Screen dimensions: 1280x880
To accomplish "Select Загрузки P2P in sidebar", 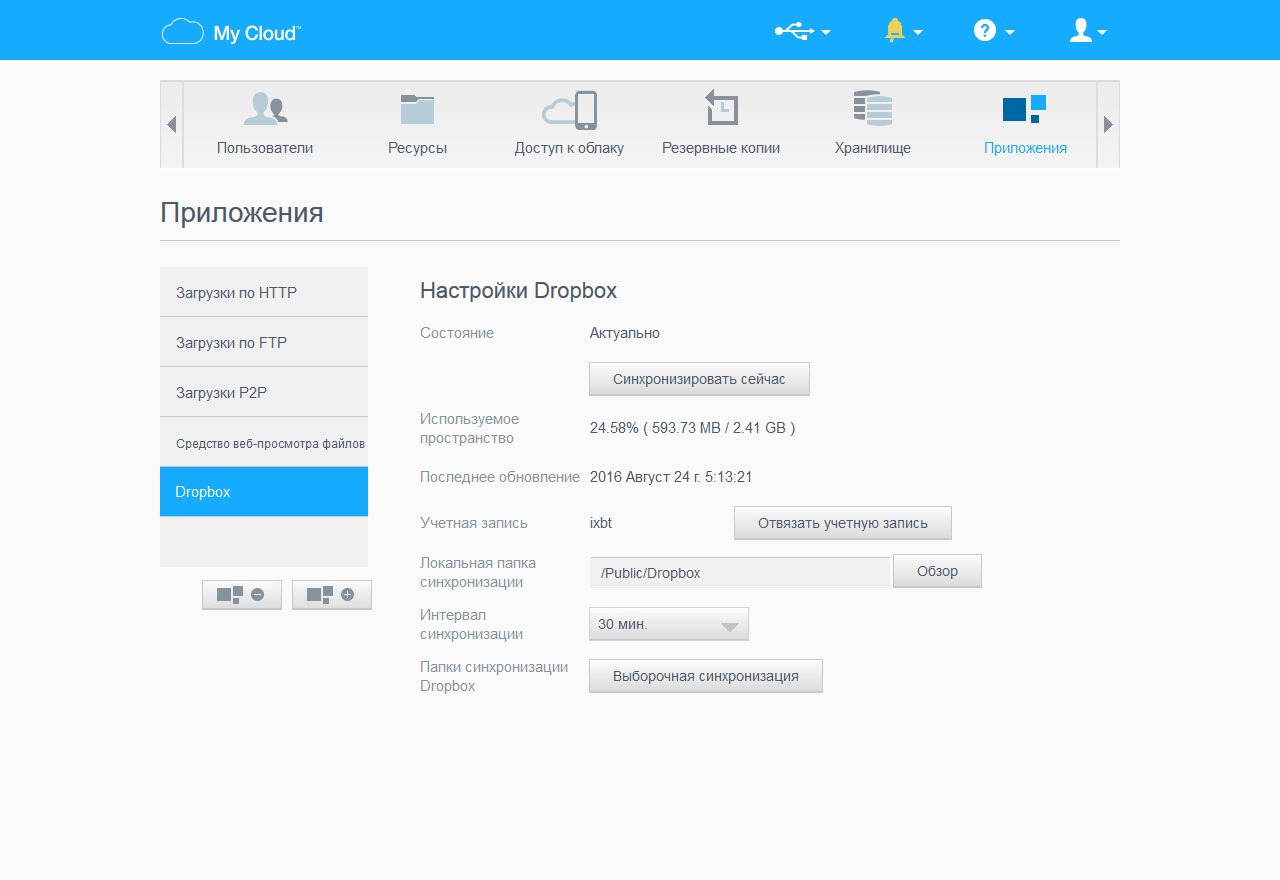I will [264, 392].
